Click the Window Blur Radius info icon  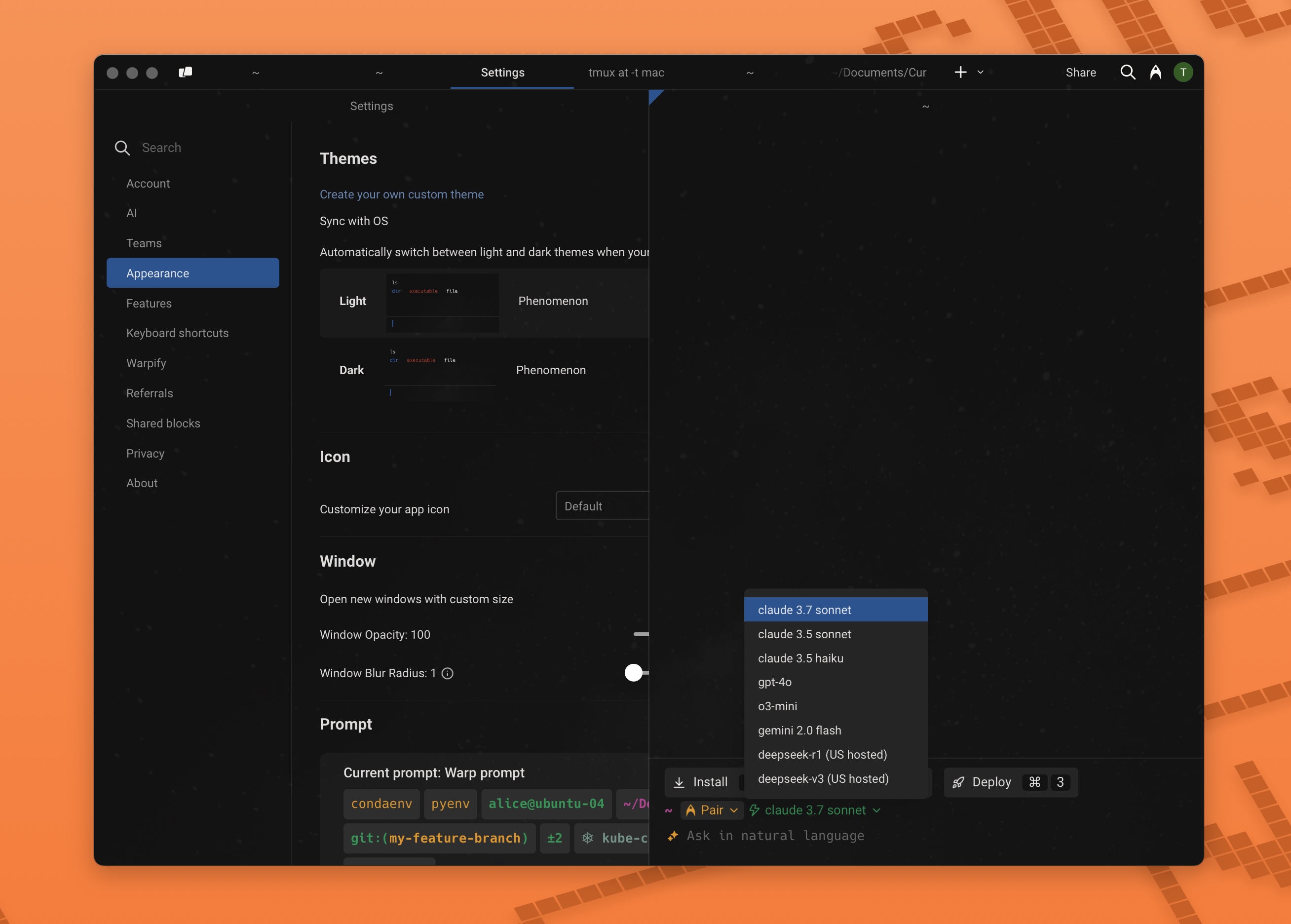click(448, 674)
